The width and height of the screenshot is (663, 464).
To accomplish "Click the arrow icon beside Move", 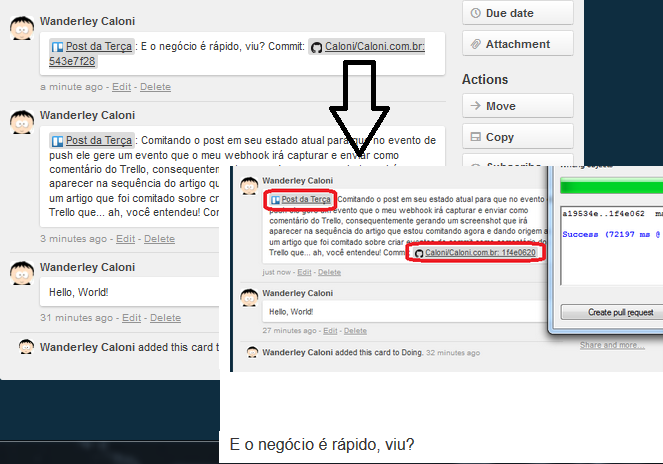I will pos(475,106).
